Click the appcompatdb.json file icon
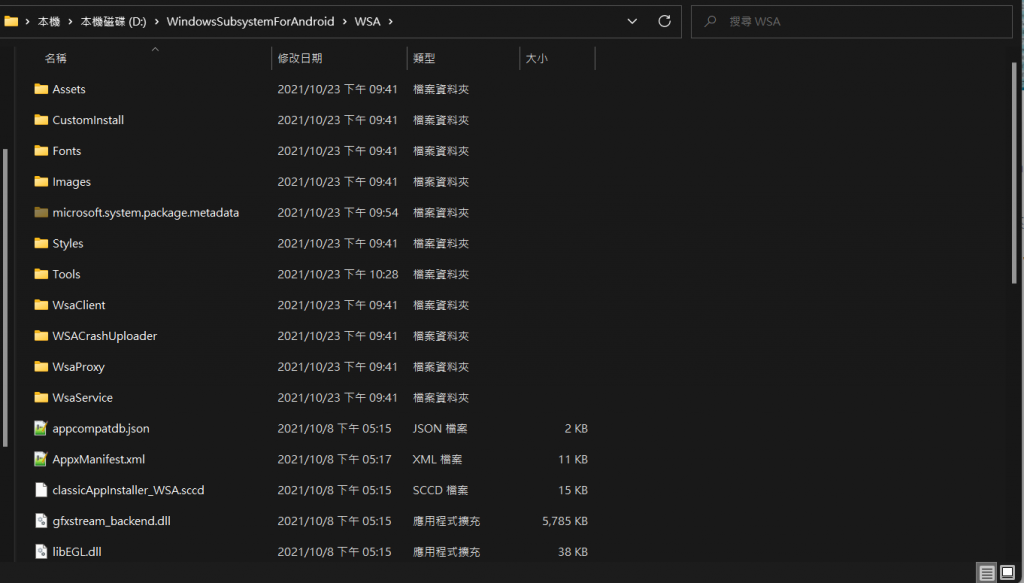Viewport: 1024px width, 583px height. pyautogui.click(x=41, y=428)
